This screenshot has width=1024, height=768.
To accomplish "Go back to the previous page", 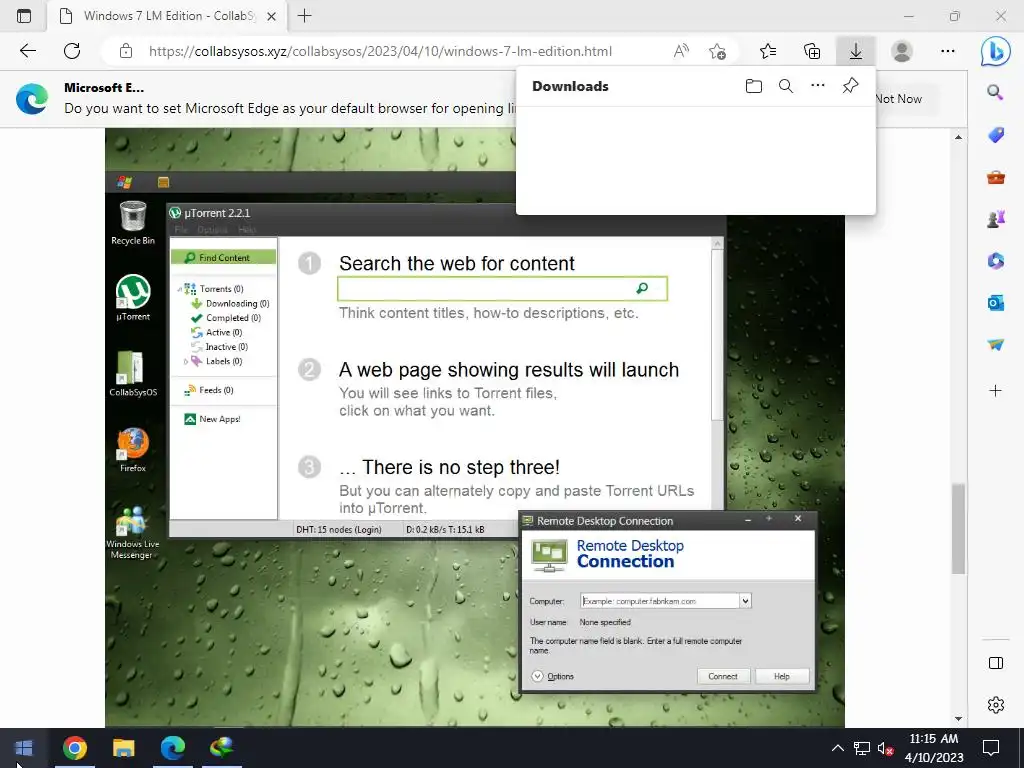I will [27, 51].
